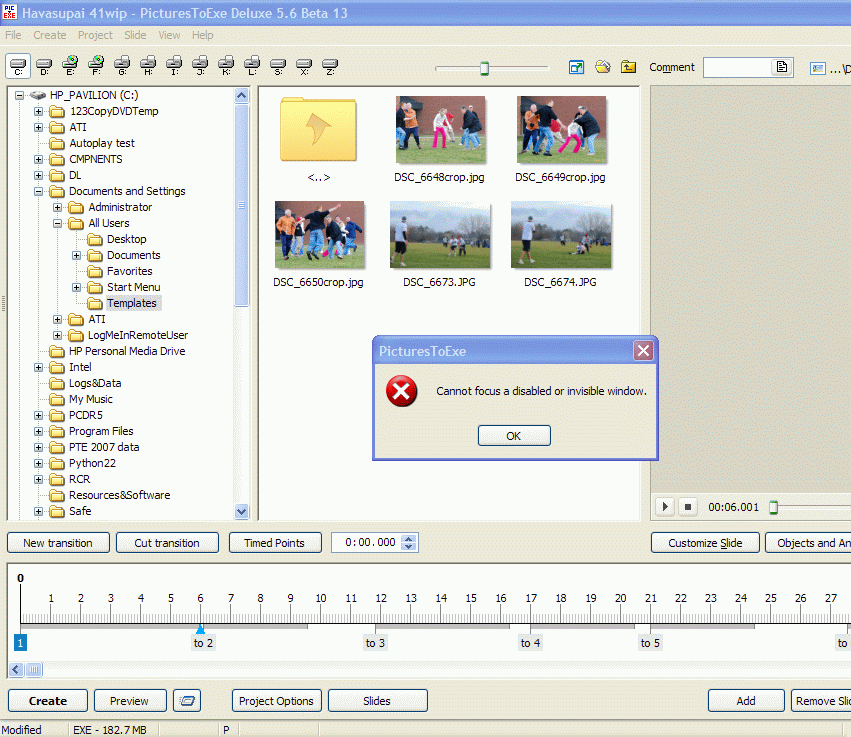Browse the J: drive

coord(200,66)
